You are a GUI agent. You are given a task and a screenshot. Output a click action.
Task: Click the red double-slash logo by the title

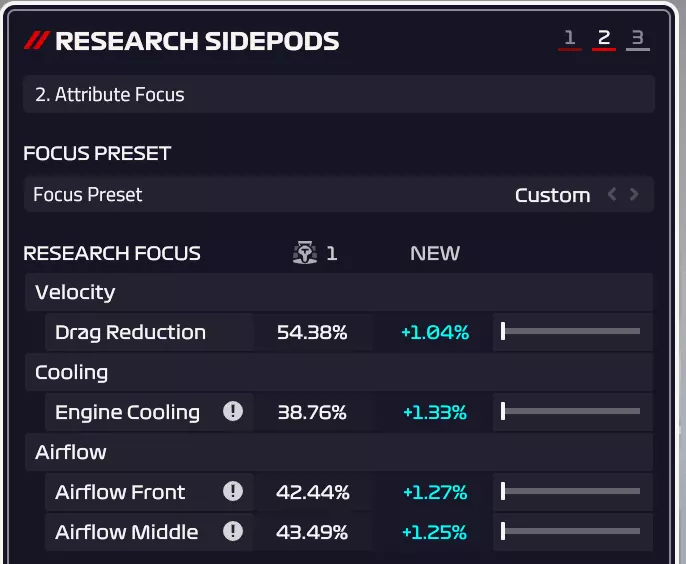tap(37, 41)
